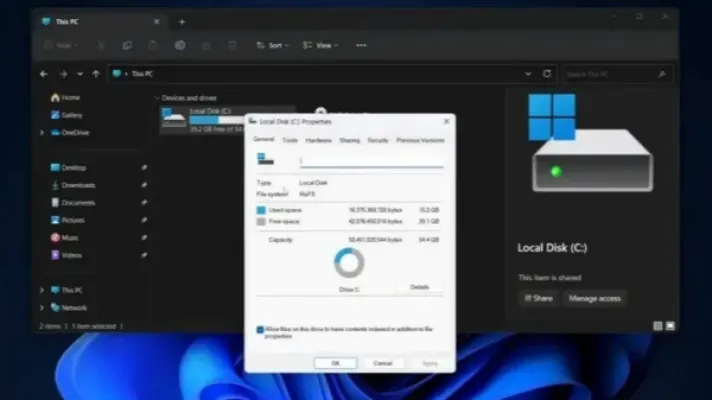Screen dimensions: 712x400
Task: Select Network in the sidebar
Action: [x=69, y=308]
